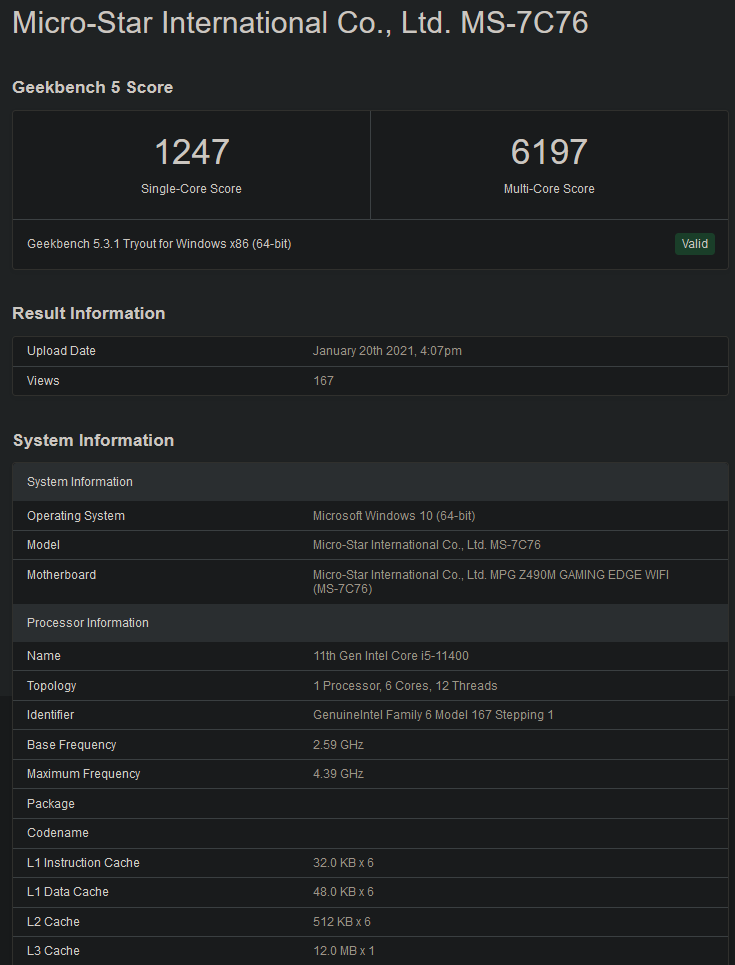Select the Model value MS-7C76
This screenshot has width=735, height=965.
coord(427,545)
